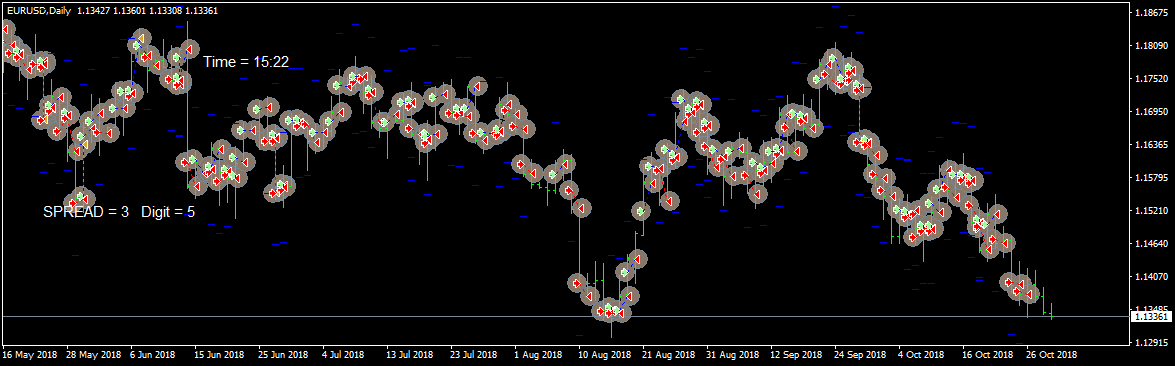Click the '15 Jun 2018' date label
Screen dimensions: 1175x366
[x=219, y=354]
